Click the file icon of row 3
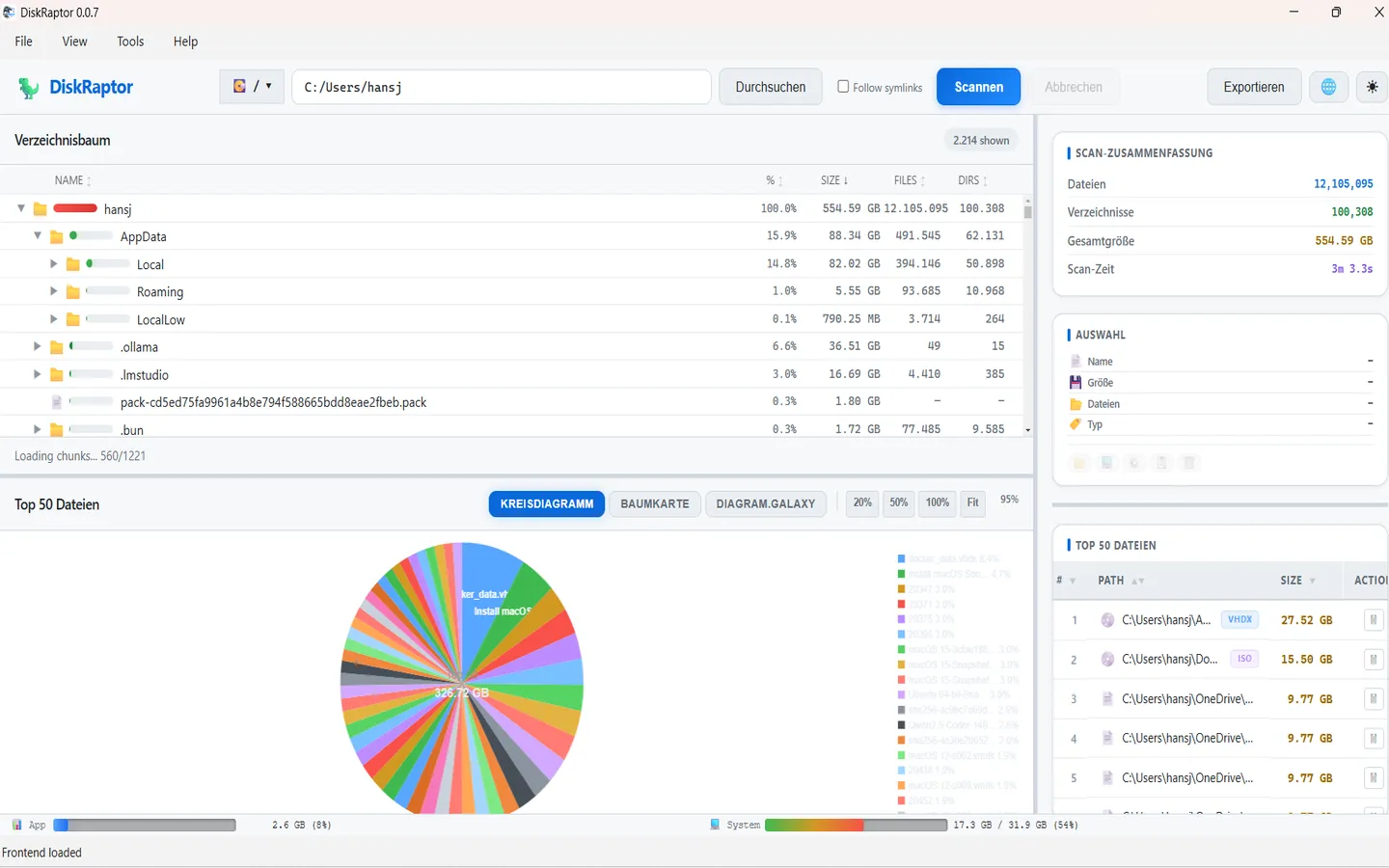The height and width of the screenshot is (868, 1389). [x=1107, y=699]
